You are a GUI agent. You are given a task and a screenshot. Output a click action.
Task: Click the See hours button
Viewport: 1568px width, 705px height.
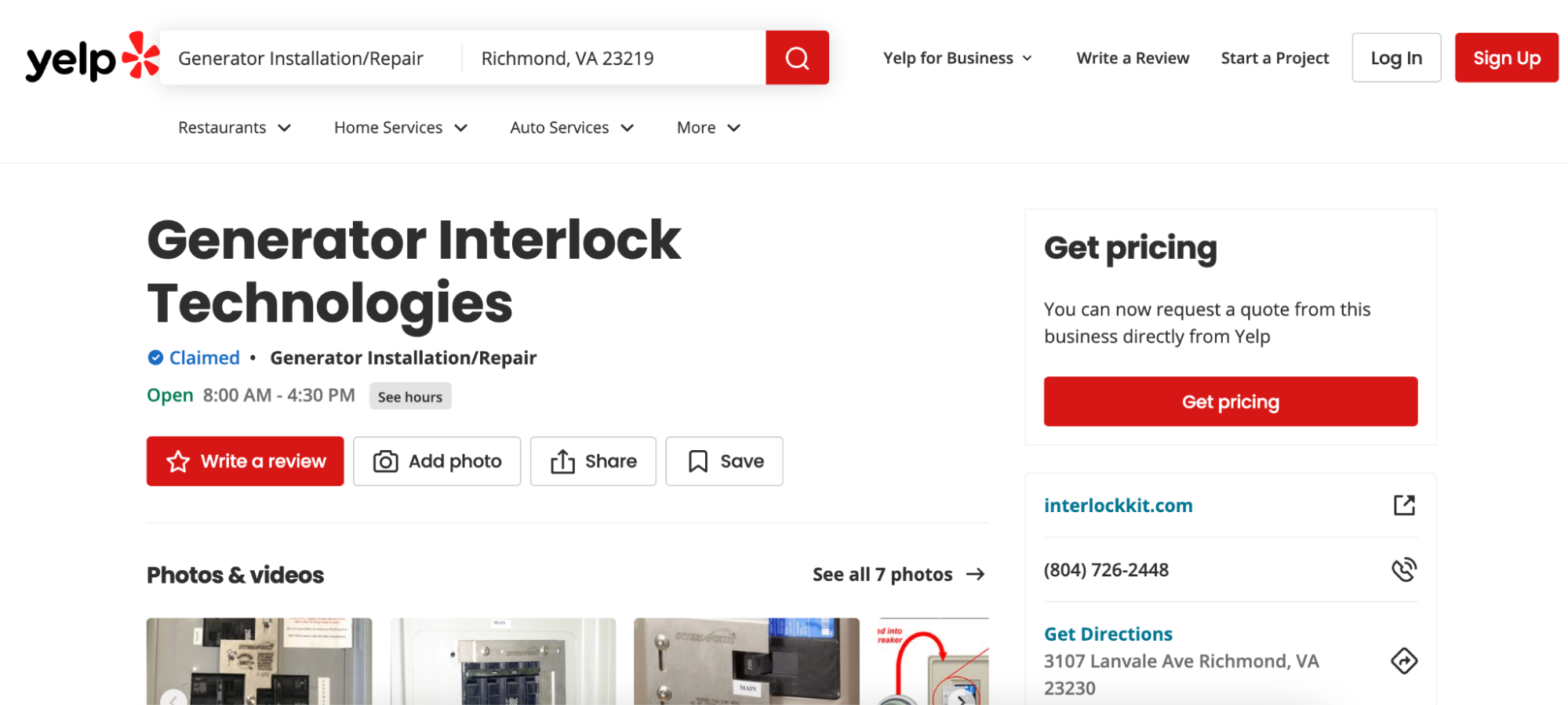tap(410, 397)
